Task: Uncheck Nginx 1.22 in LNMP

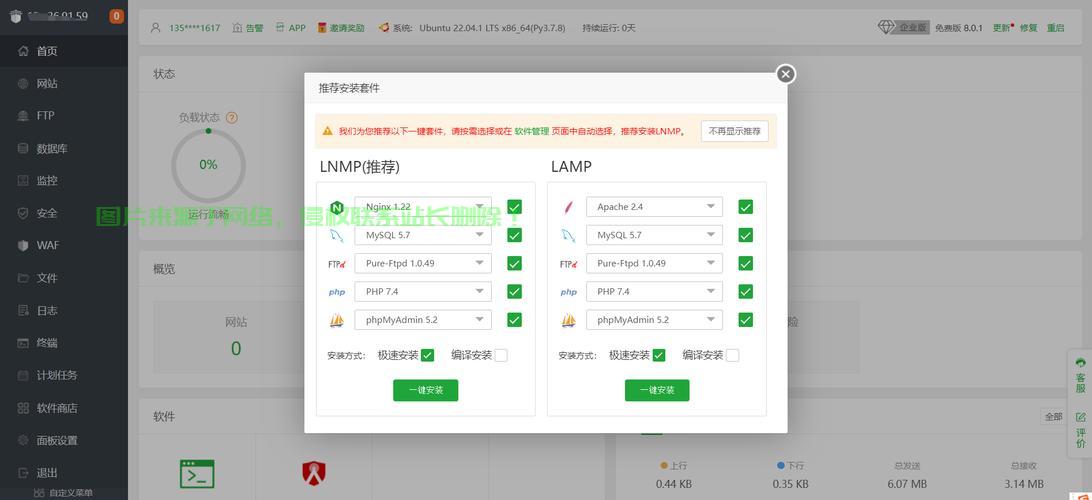Action: (515, 207)
